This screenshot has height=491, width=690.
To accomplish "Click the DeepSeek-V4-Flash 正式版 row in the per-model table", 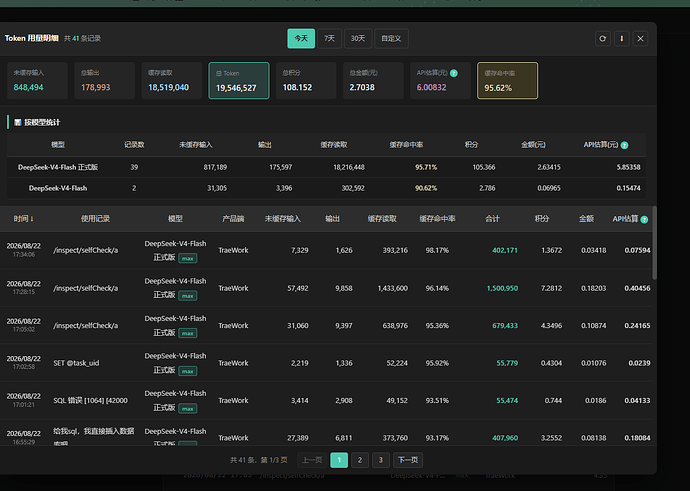I will 327,167.
